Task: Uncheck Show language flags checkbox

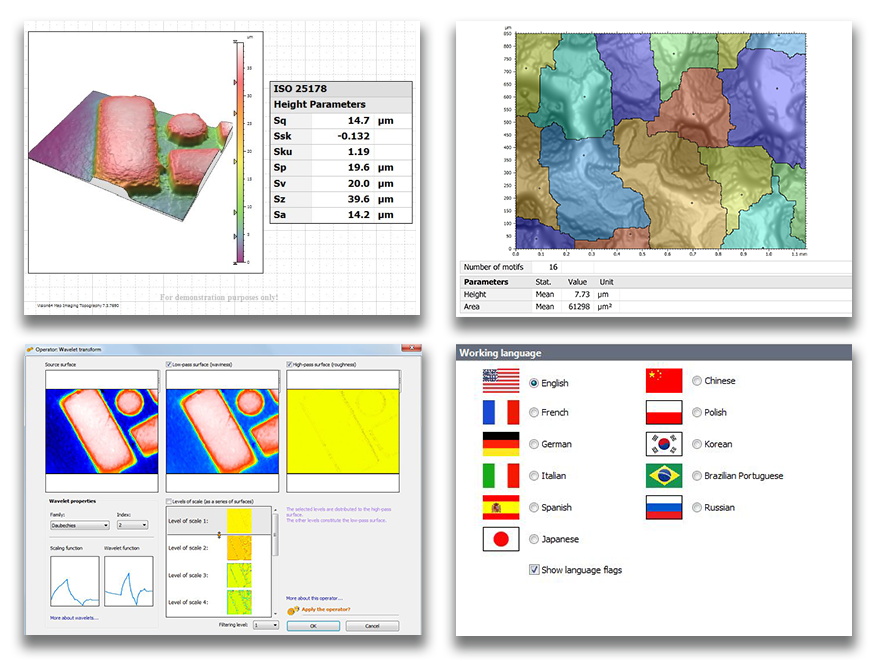Action: click(x=534, y=570)
